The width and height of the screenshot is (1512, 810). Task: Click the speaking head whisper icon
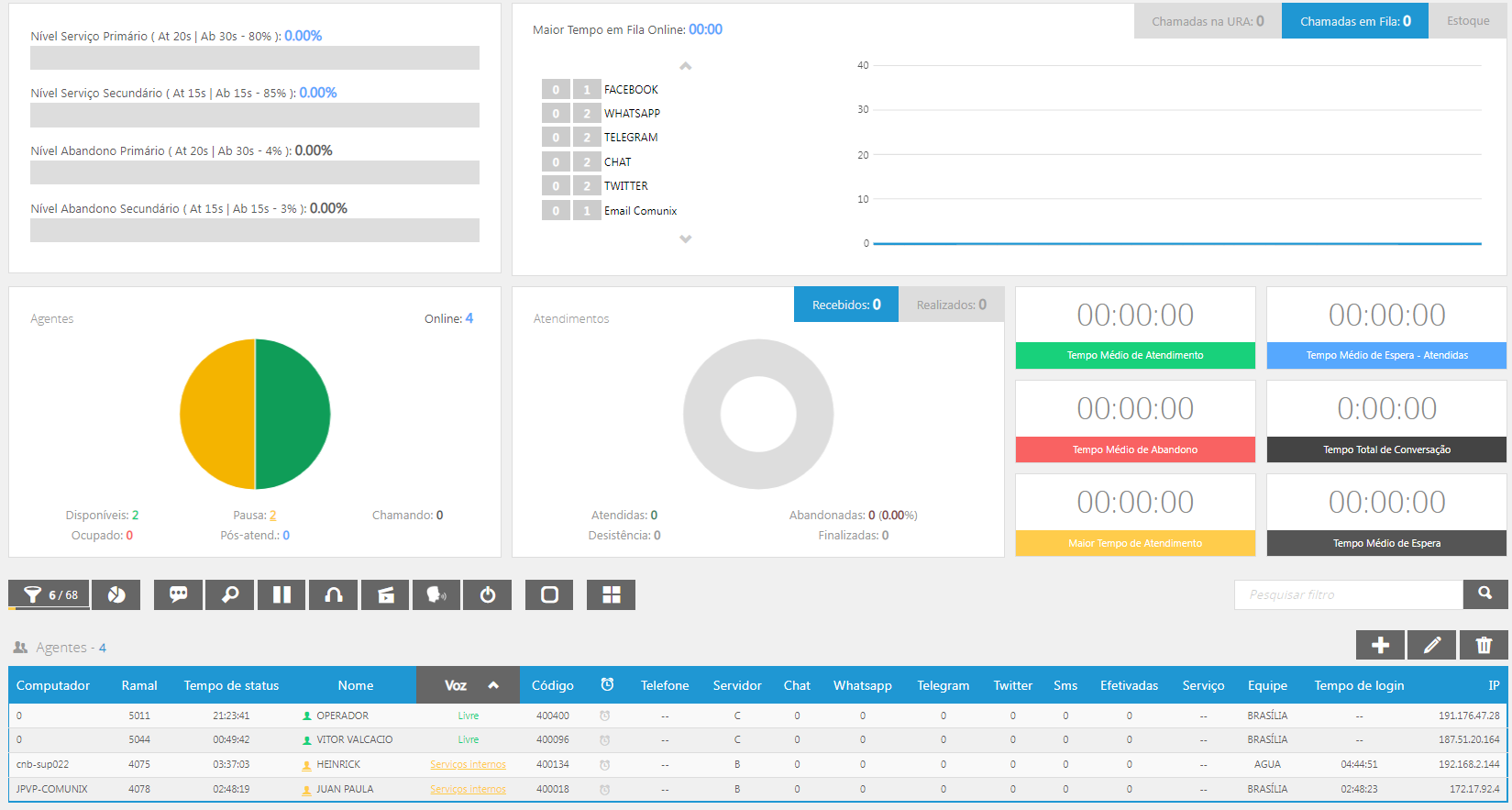(436, 594)
